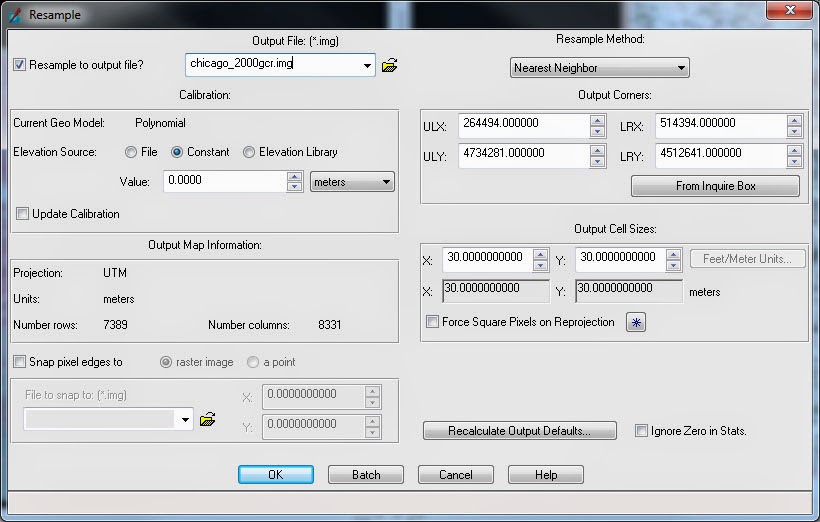Close the Resample dialog window
Screen dimensions: 820x522
point(790,10)
